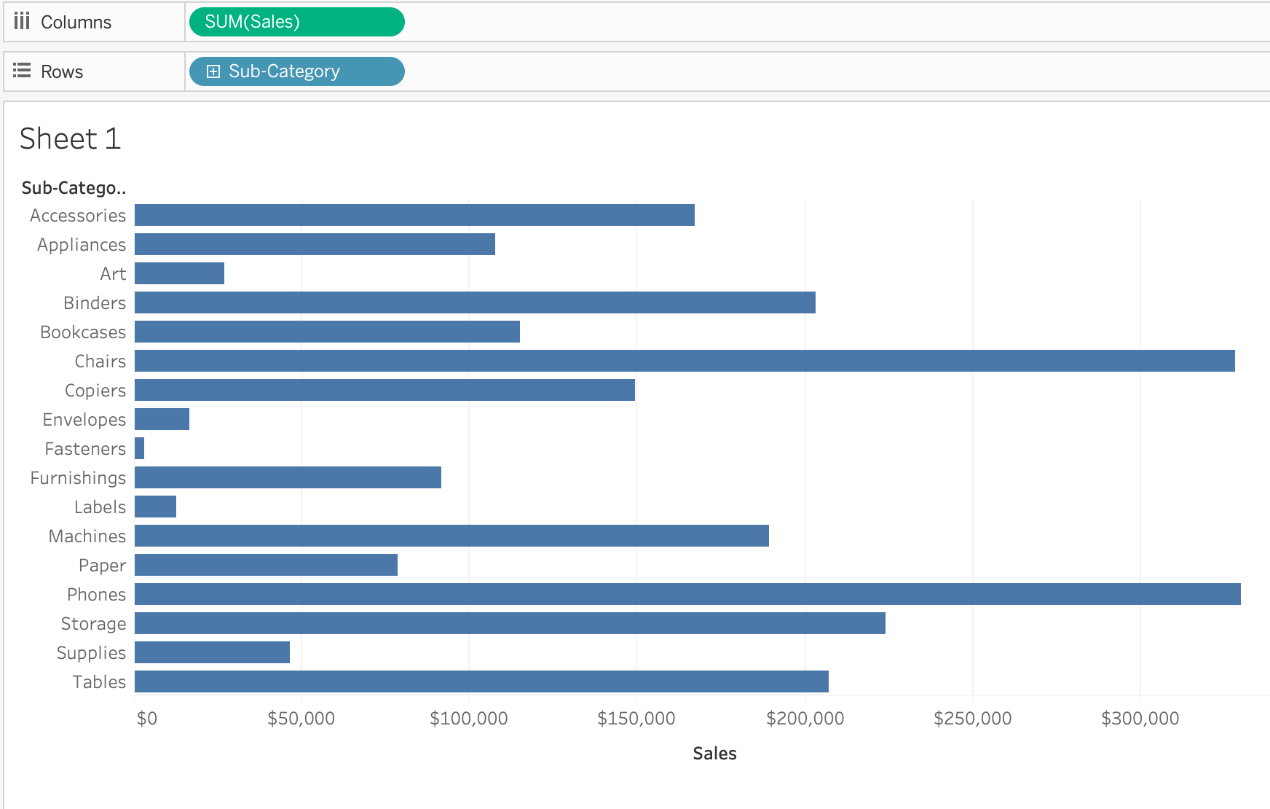
Task: Click the Sheet 1 title
Action: coord(70,139)
